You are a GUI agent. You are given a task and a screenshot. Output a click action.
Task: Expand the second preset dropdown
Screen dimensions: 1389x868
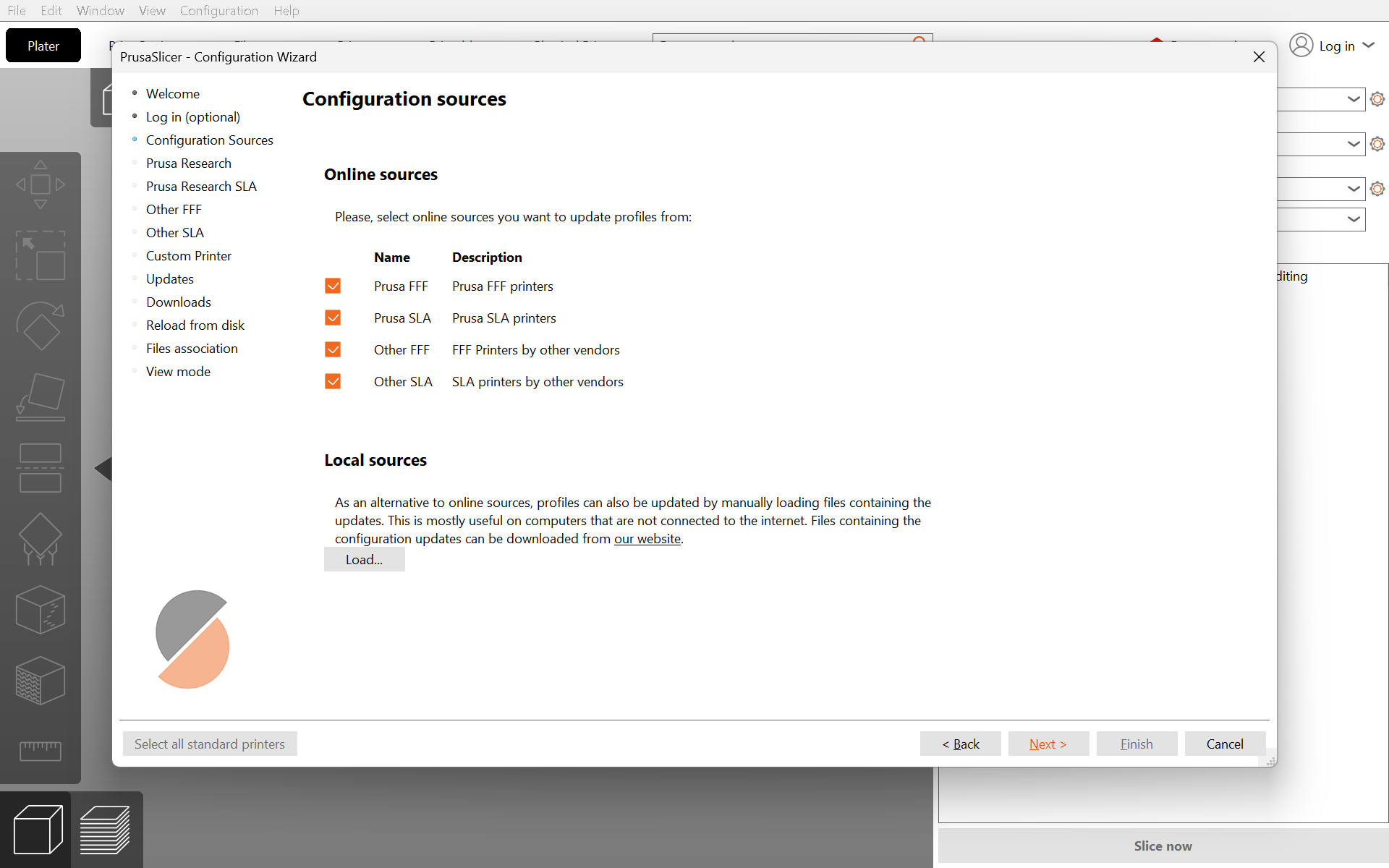tap(1354, 144)
